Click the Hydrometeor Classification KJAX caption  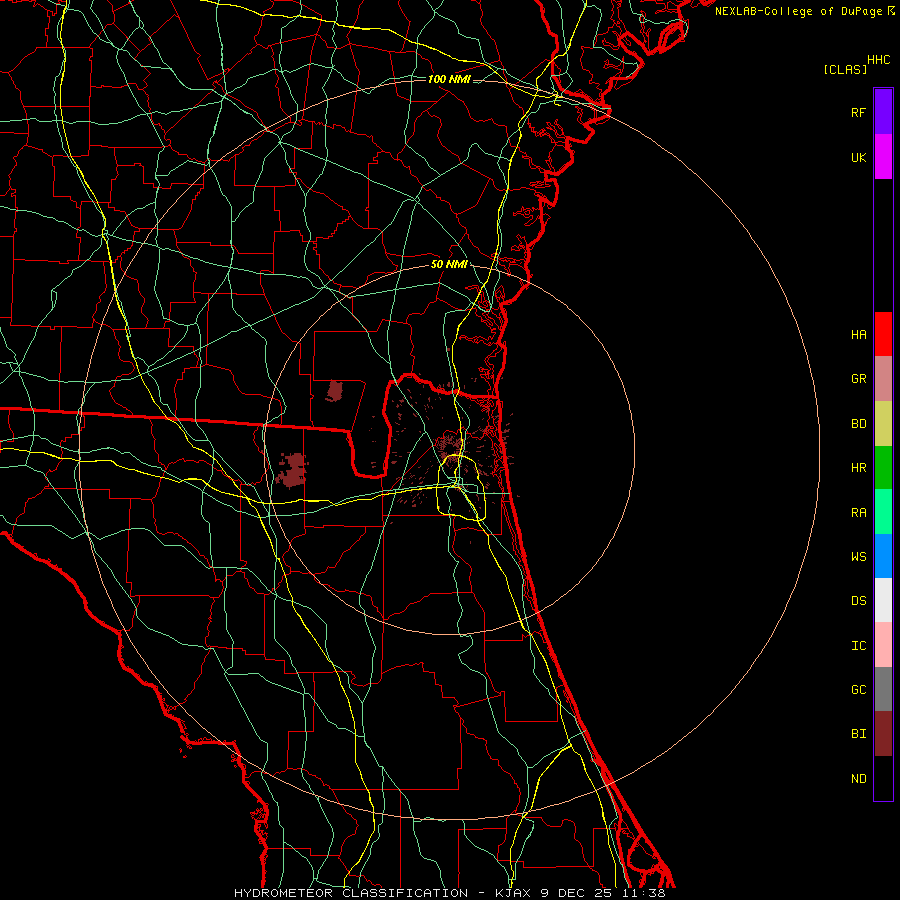(449, 893)
